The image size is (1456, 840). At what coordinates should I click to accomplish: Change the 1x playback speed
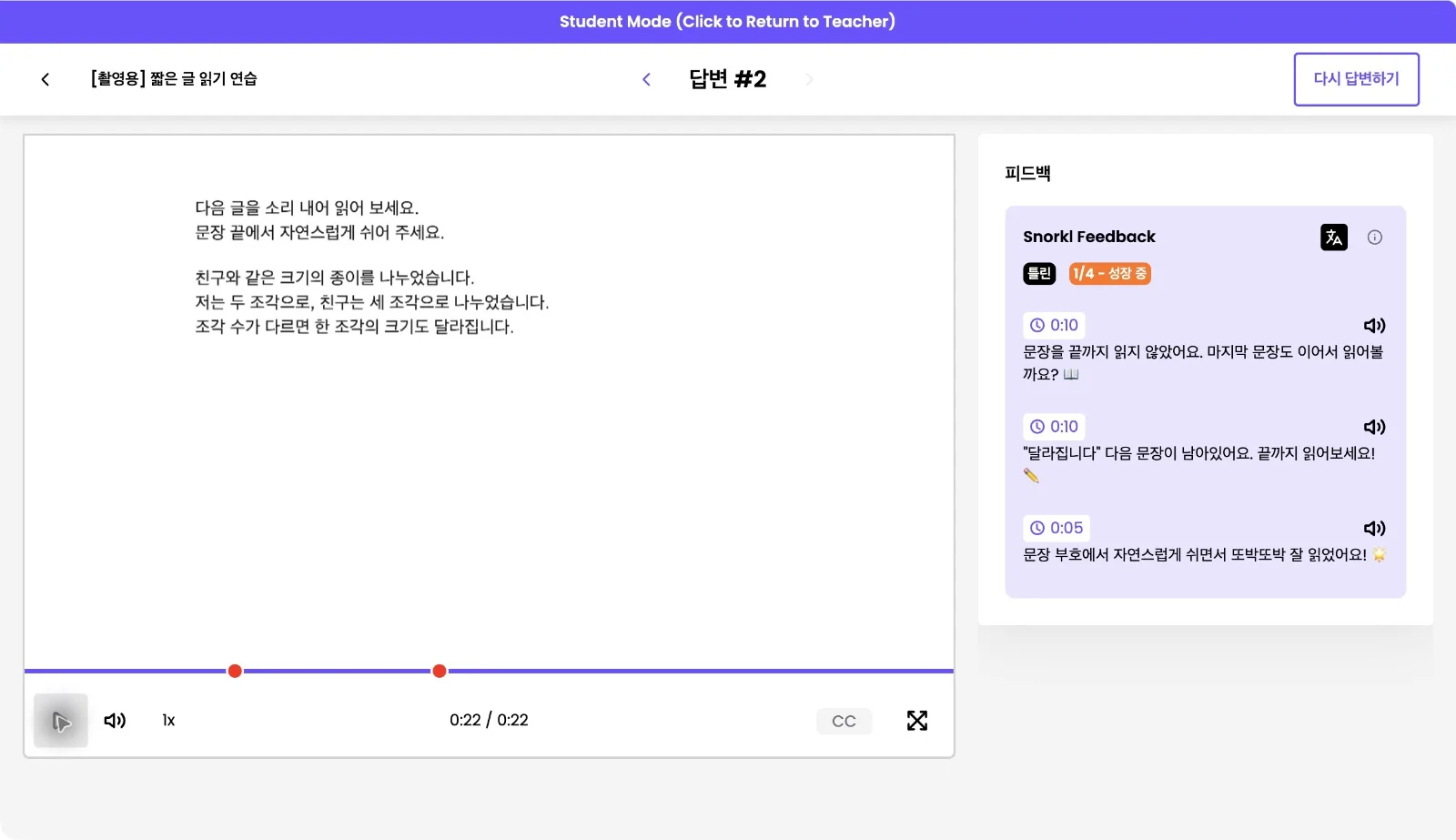point(168,721)
